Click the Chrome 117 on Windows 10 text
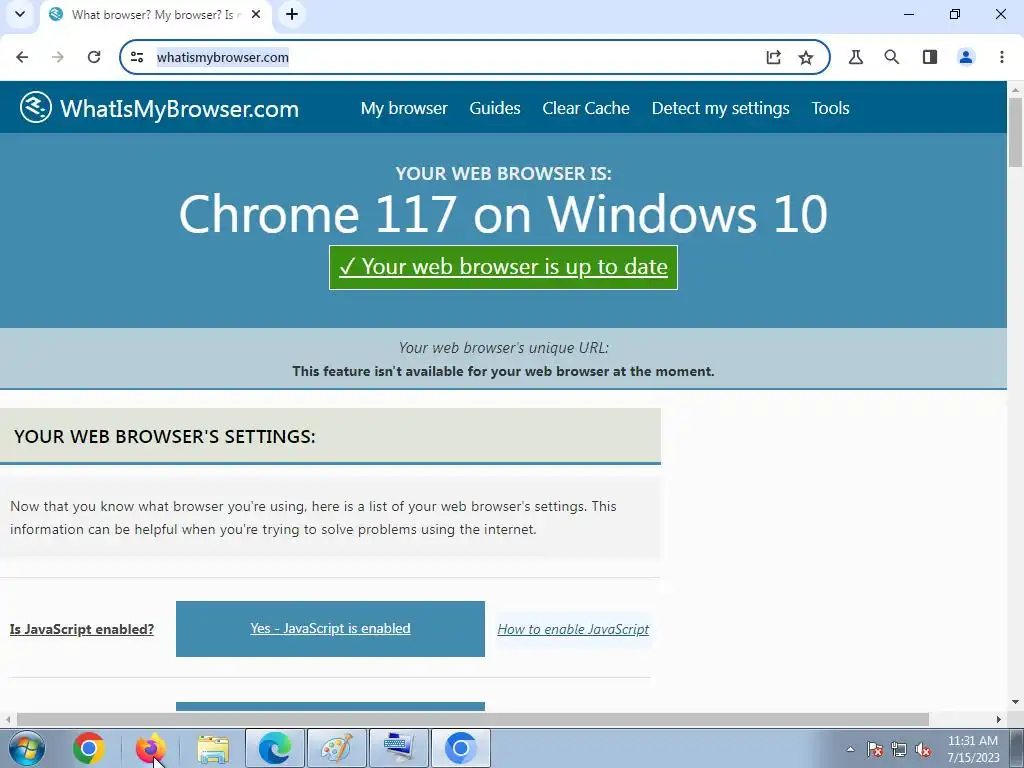The width and height of the screenshot is (1024, 768). point(504,214)
